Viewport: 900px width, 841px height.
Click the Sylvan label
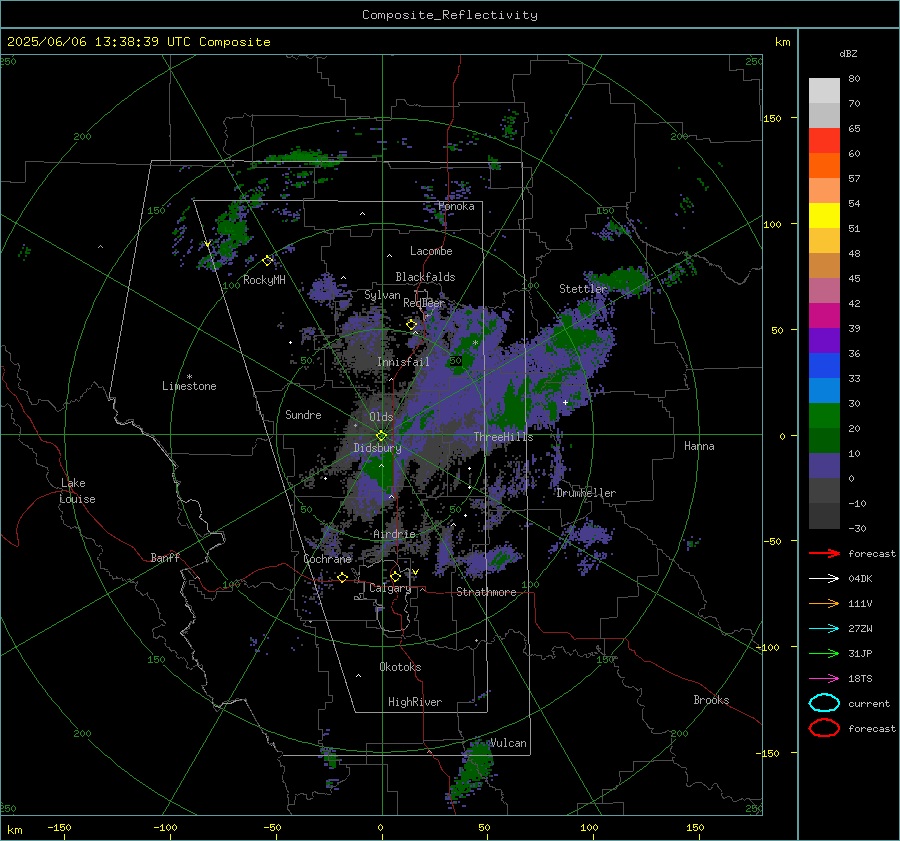(x=382, y=295)
